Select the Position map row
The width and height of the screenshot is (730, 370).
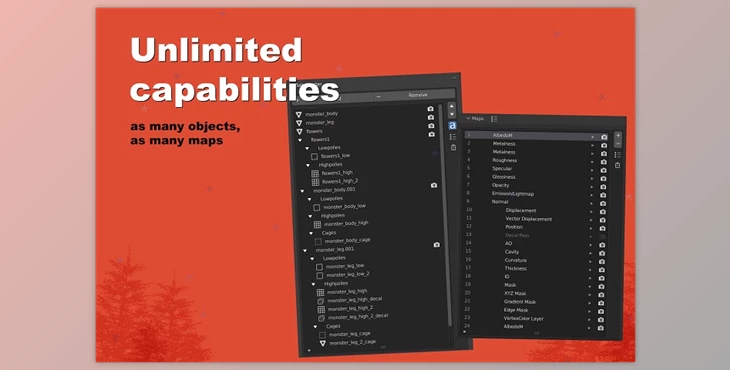pyautogui.click(x=535, y=227)
